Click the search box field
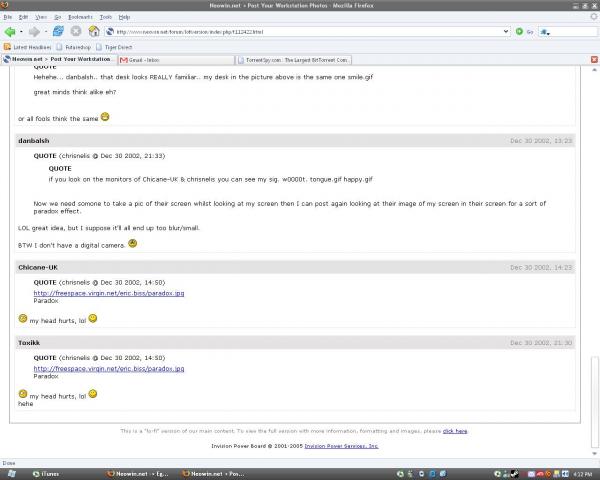600x480 pixels. 575,32
